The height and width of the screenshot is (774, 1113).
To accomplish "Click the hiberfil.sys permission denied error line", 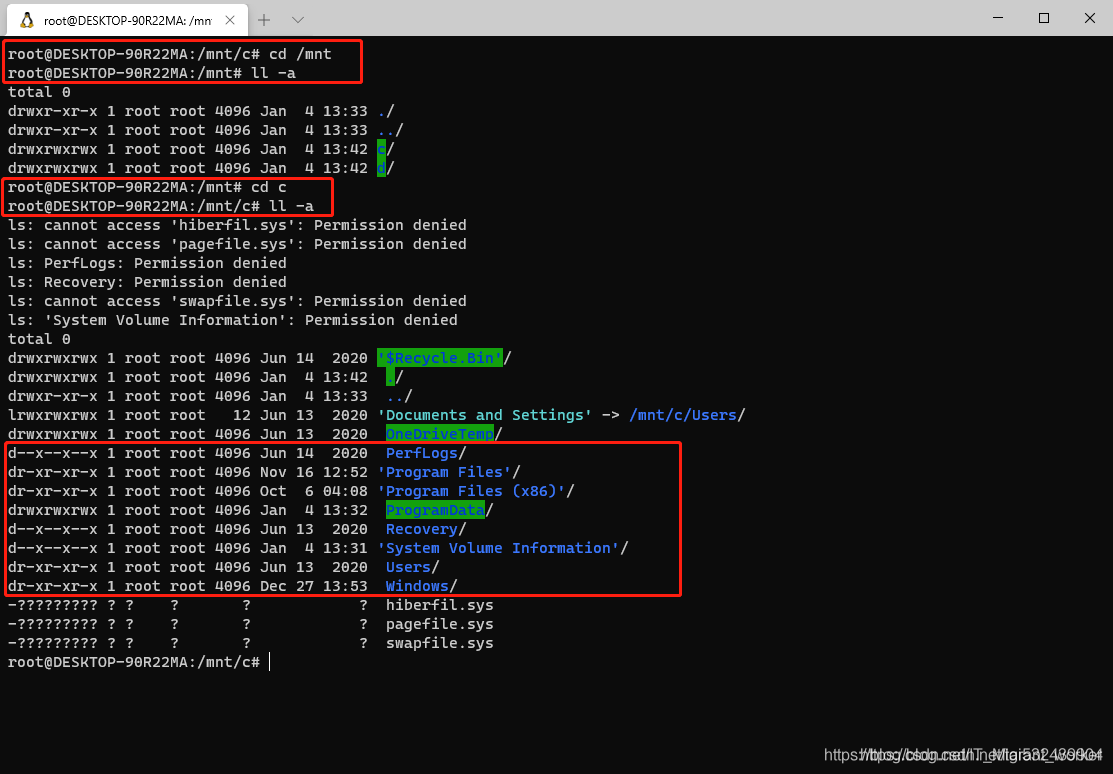I will coord(237,225).
